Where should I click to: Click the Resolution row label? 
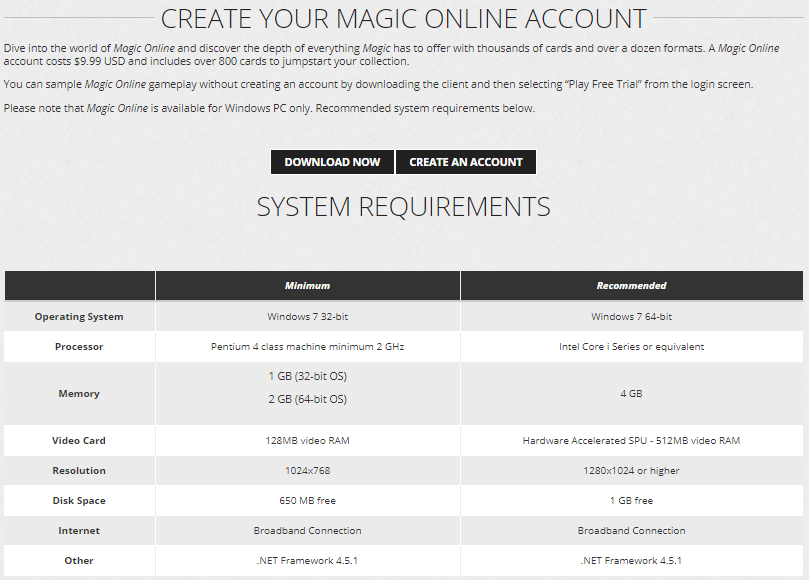coord(79,470)
